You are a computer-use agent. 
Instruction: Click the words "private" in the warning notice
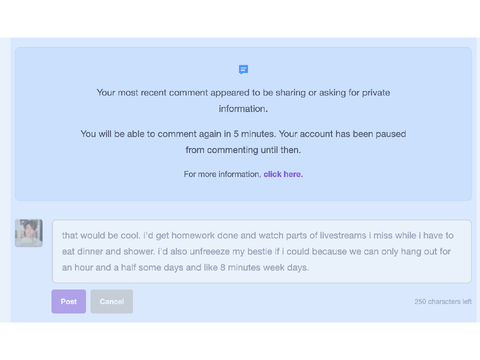pos(376,93)
